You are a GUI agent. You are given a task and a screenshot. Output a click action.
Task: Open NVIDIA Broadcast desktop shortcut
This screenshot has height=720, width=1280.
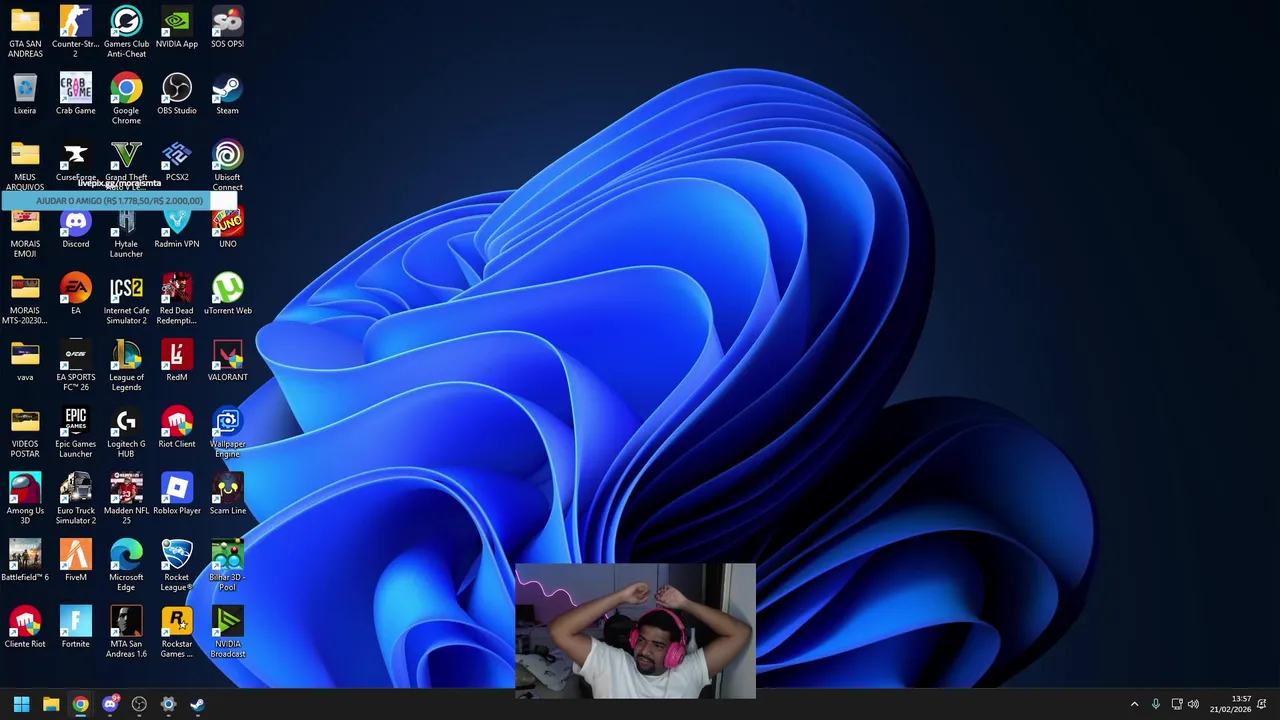click(227, 633)
